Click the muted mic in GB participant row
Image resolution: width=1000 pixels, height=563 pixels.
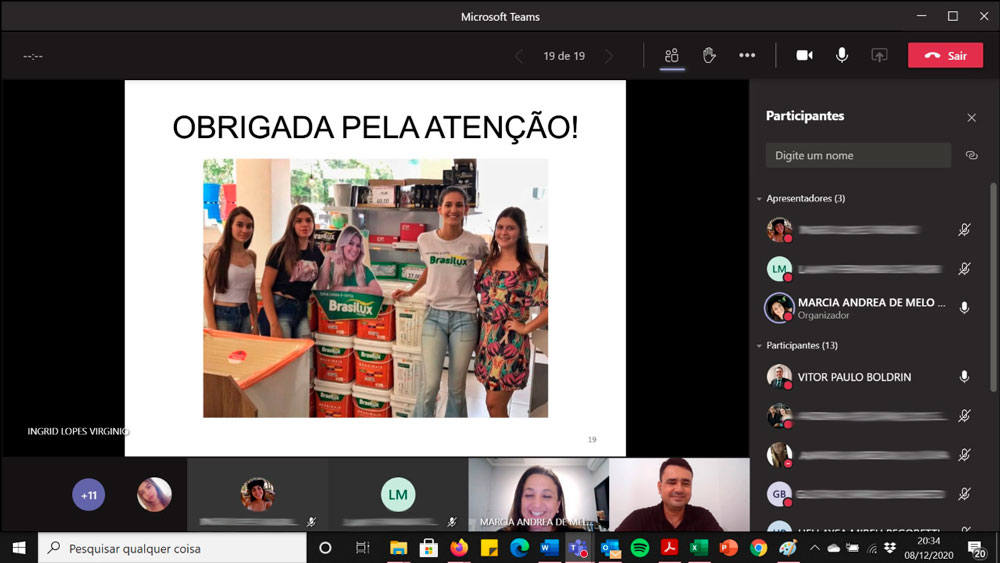964,494
